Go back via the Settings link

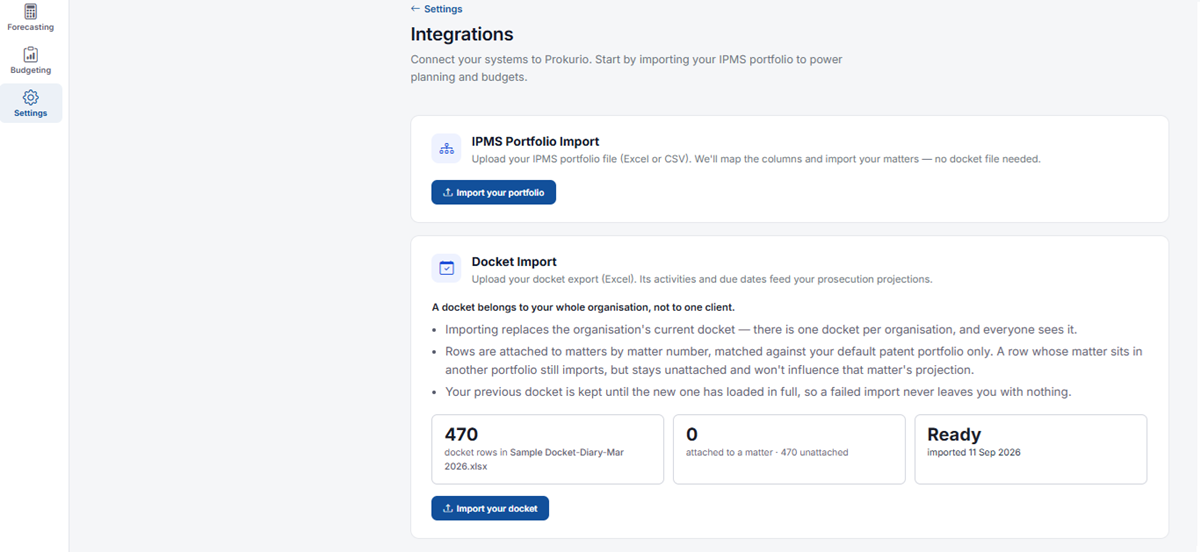[436, 9]
